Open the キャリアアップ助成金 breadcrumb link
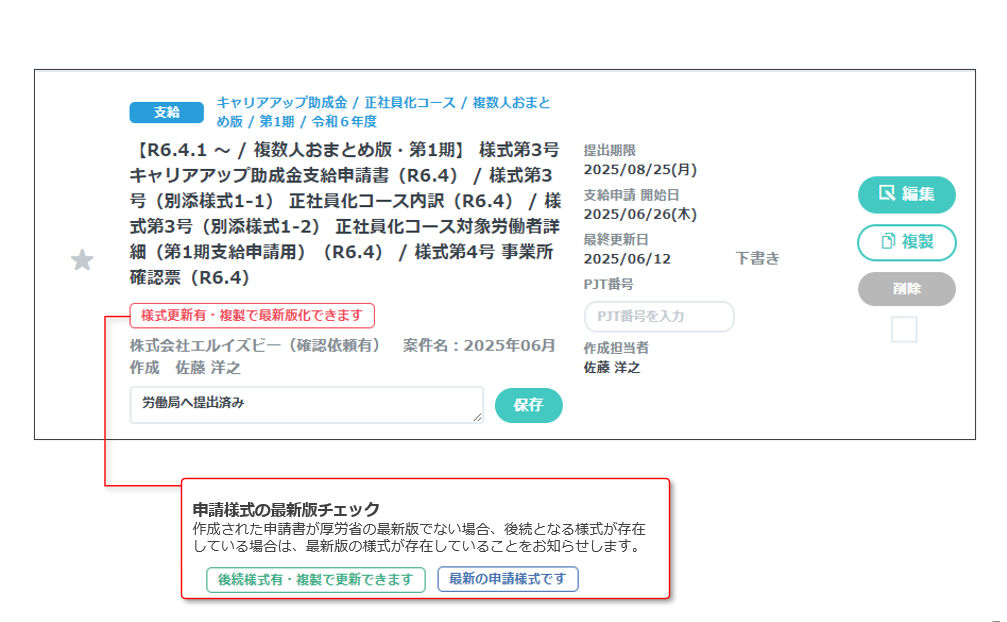 (x=282, y=103)
